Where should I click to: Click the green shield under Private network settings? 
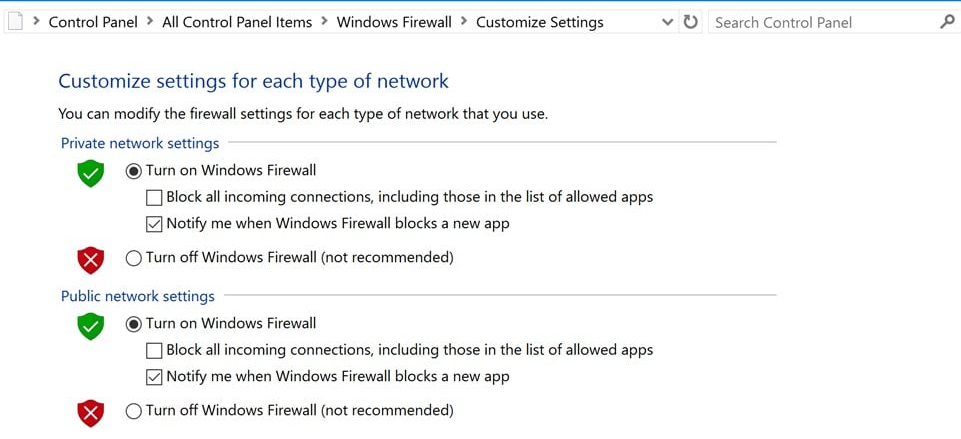(x=91, y=174)
